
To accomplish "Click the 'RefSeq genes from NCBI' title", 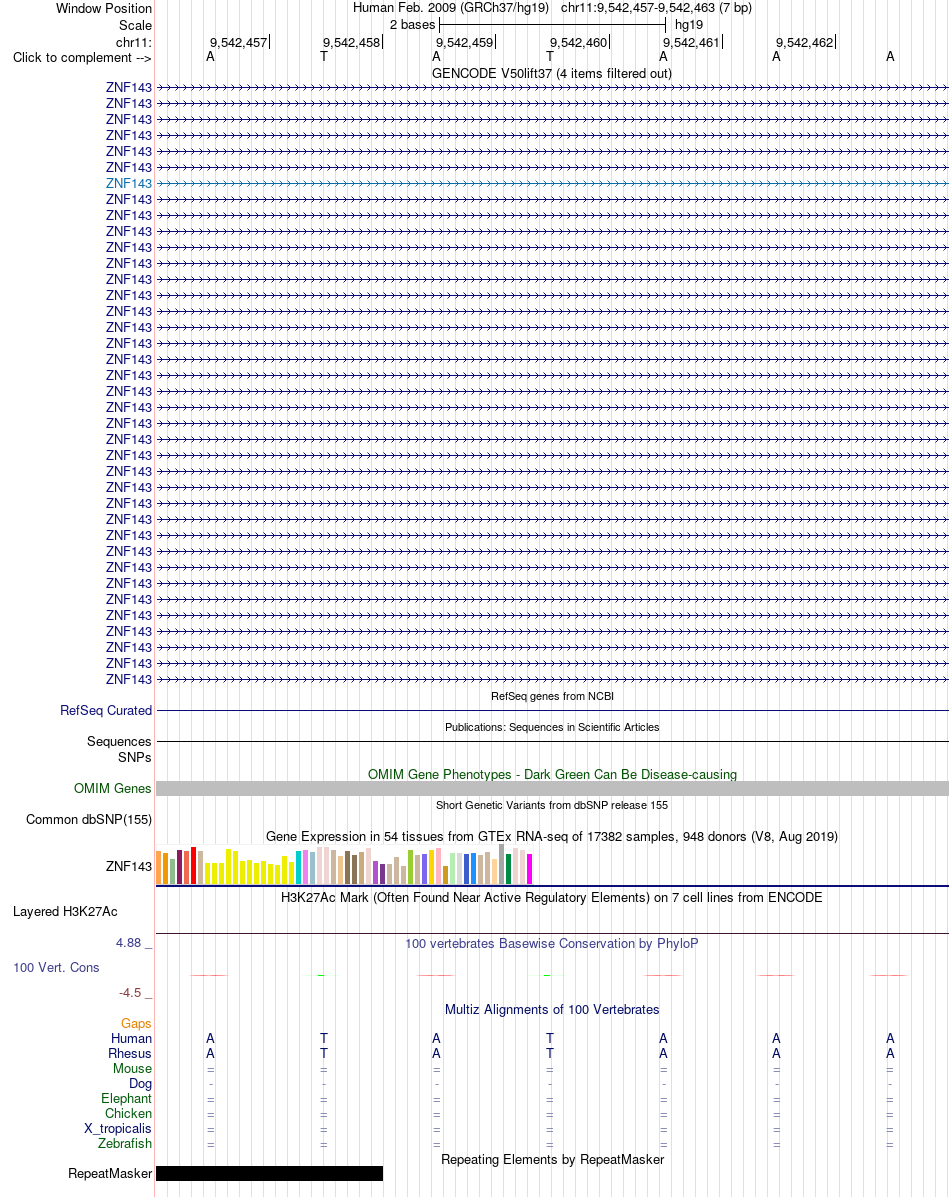I will [552, 696].
